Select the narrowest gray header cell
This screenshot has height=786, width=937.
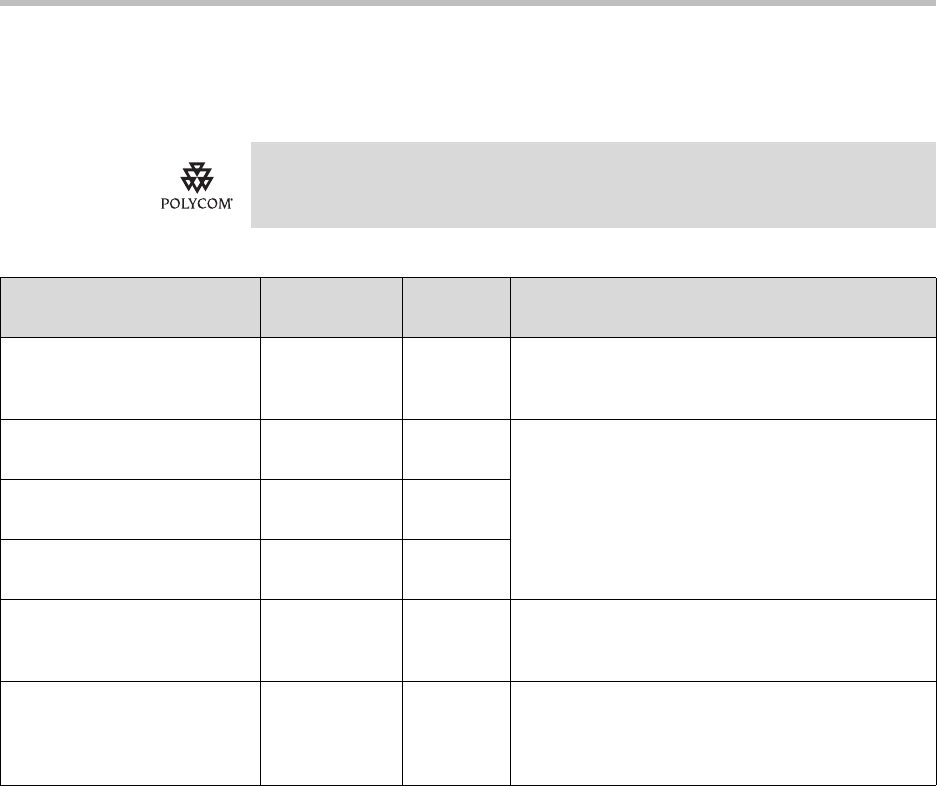457,307
